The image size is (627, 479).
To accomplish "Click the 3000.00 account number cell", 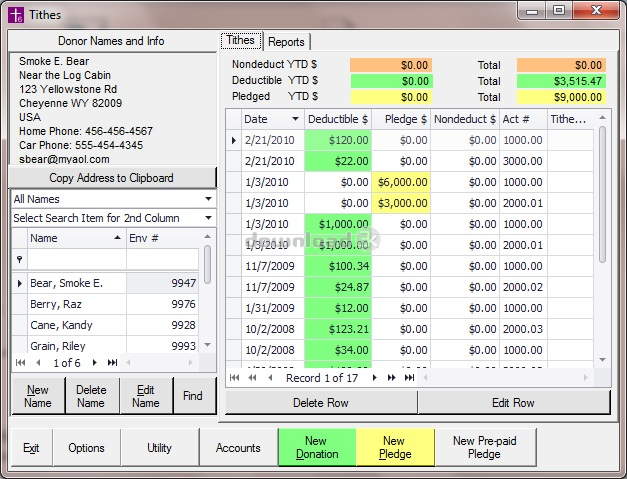I will pyautogui.click(x=523, y=161).
